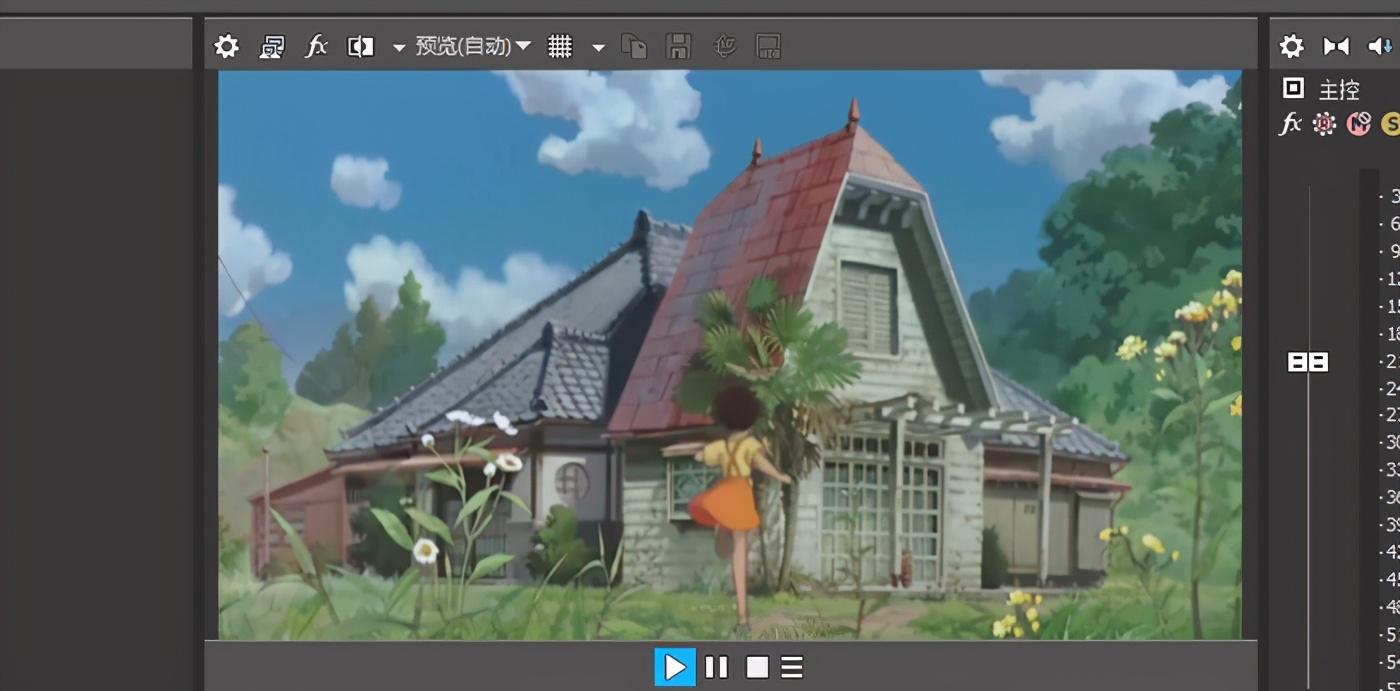1400x691 pixels.
Task: Expand the grid overlays dropdown arrow
Action: (598, 48)
